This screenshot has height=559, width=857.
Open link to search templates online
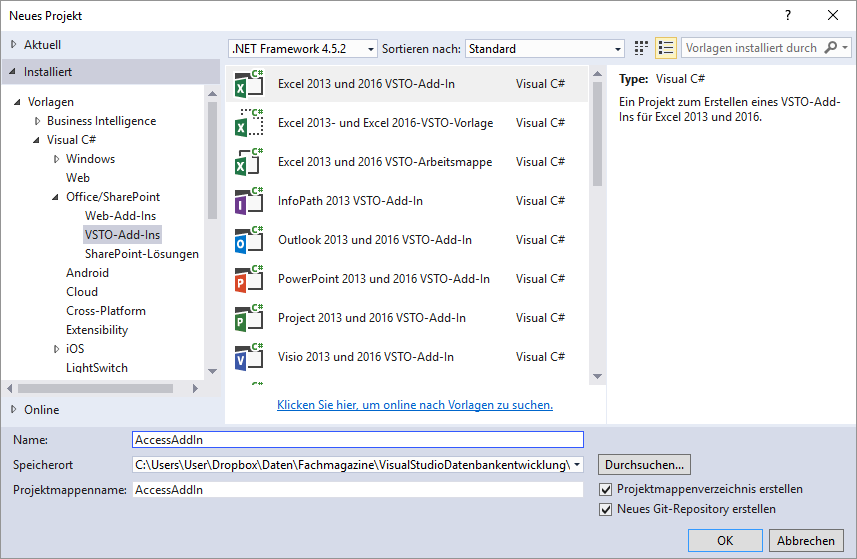(415, 405)
